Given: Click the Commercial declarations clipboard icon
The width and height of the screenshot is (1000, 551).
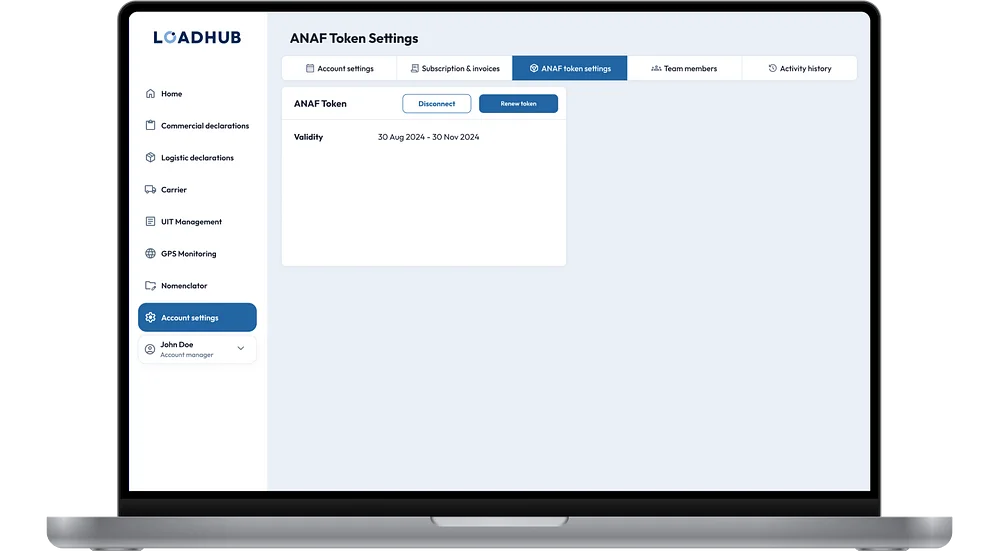Looking at the screenshot, I should click(x=151, y=126).
